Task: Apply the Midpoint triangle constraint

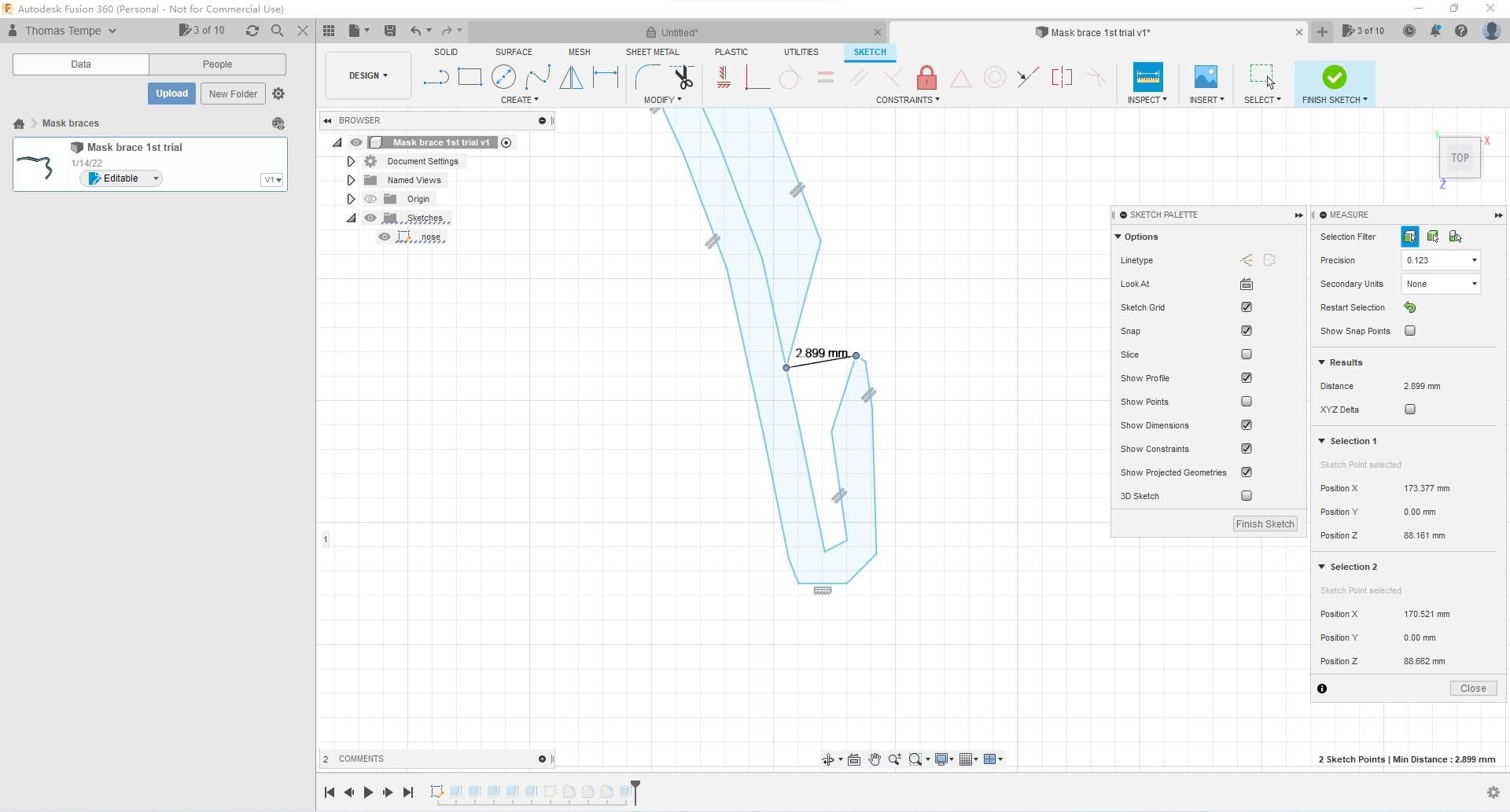Action: click(x=960, y=77)
